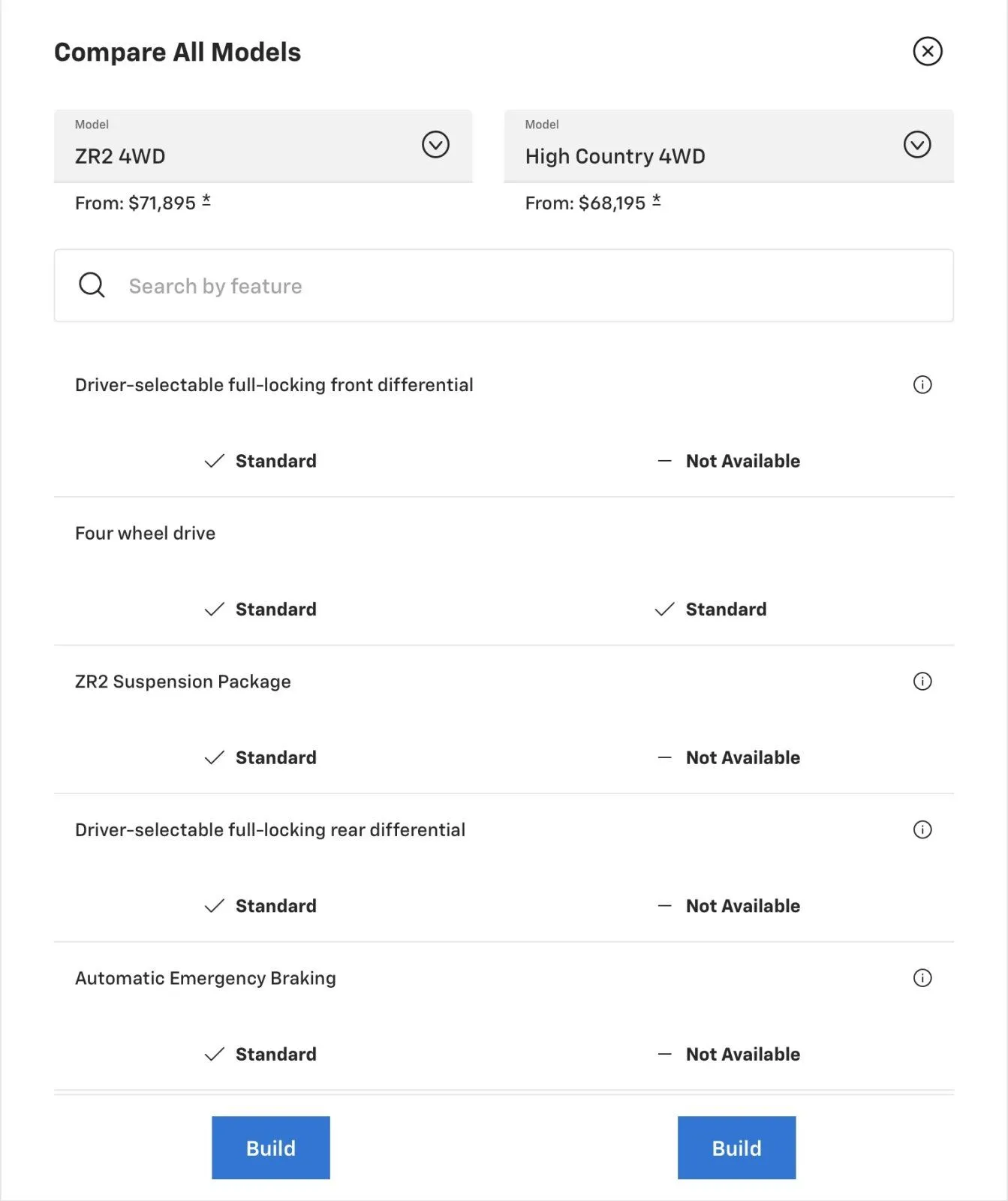The height and width of the screenshot is (1201, 1008).
Task: Click 'Driver-selectable full-locking rear differential' text
Action: pos(270,829)
